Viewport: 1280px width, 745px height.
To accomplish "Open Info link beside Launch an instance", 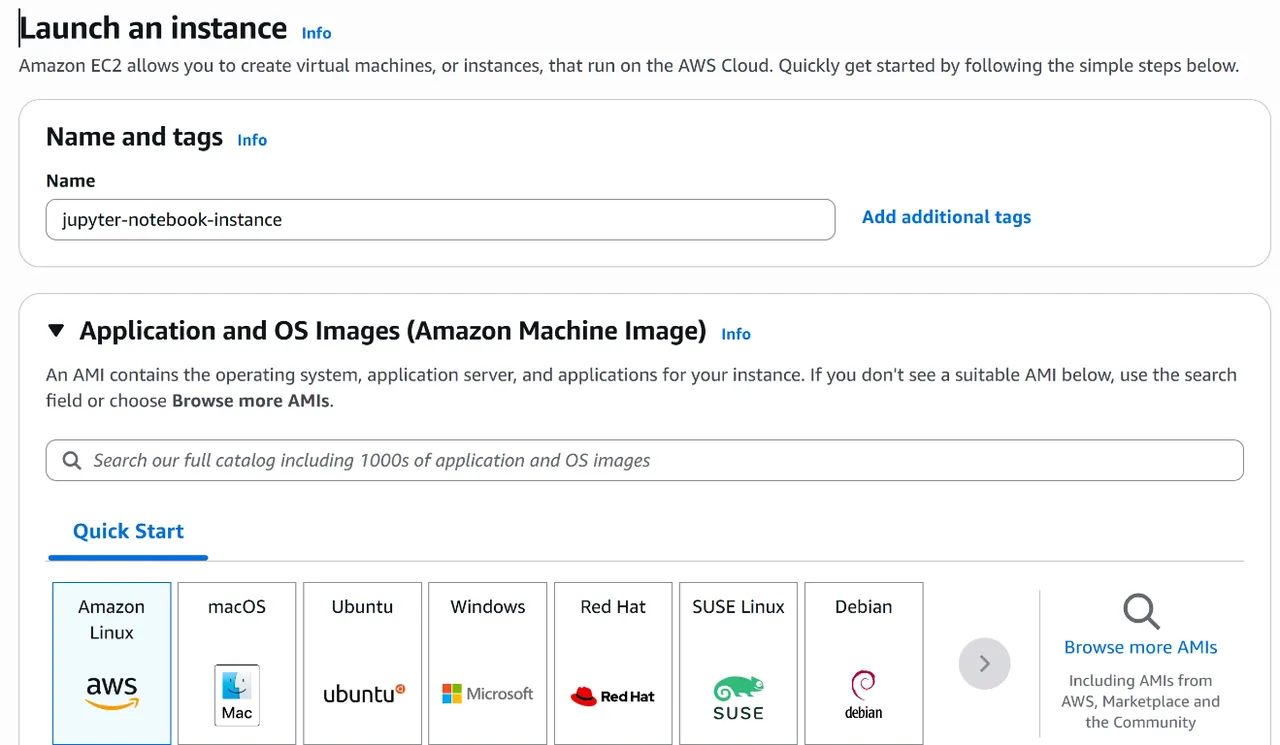I will click(x=316, y=33).
